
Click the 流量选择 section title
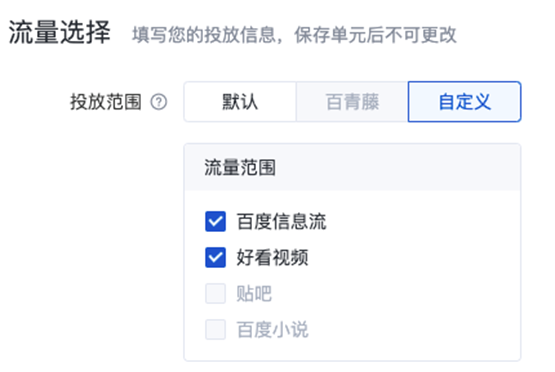59,32
